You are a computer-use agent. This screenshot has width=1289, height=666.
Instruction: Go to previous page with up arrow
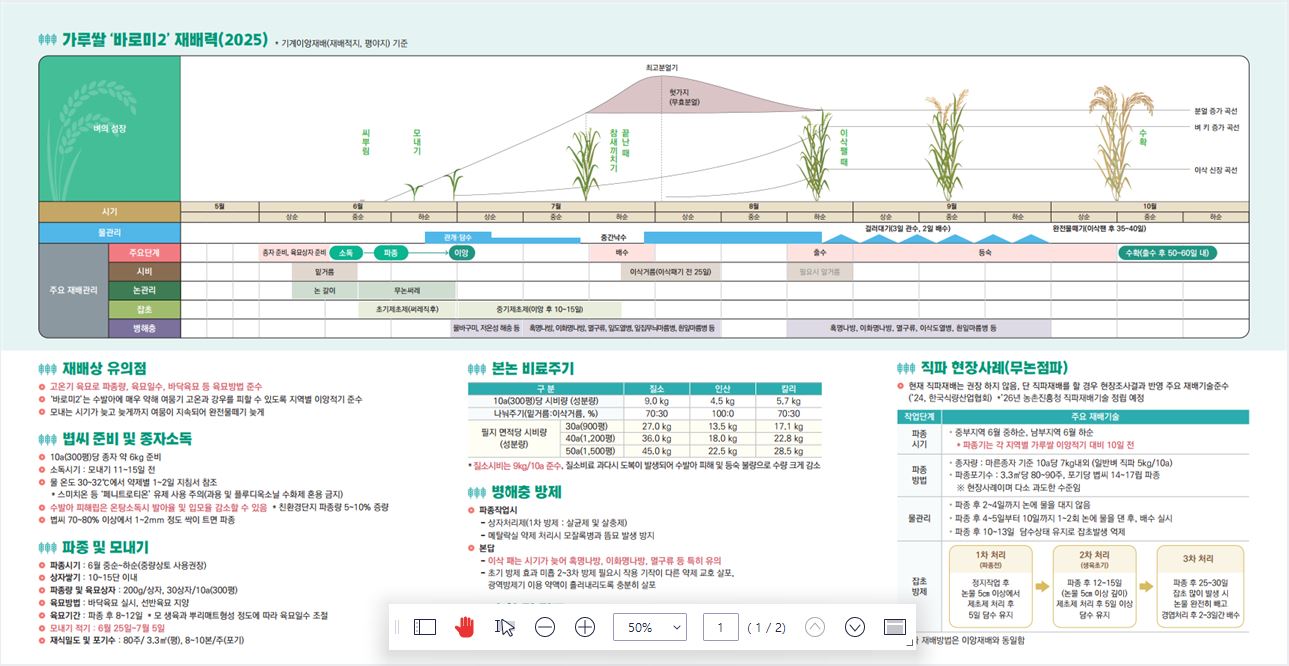(x=815, y=627)
